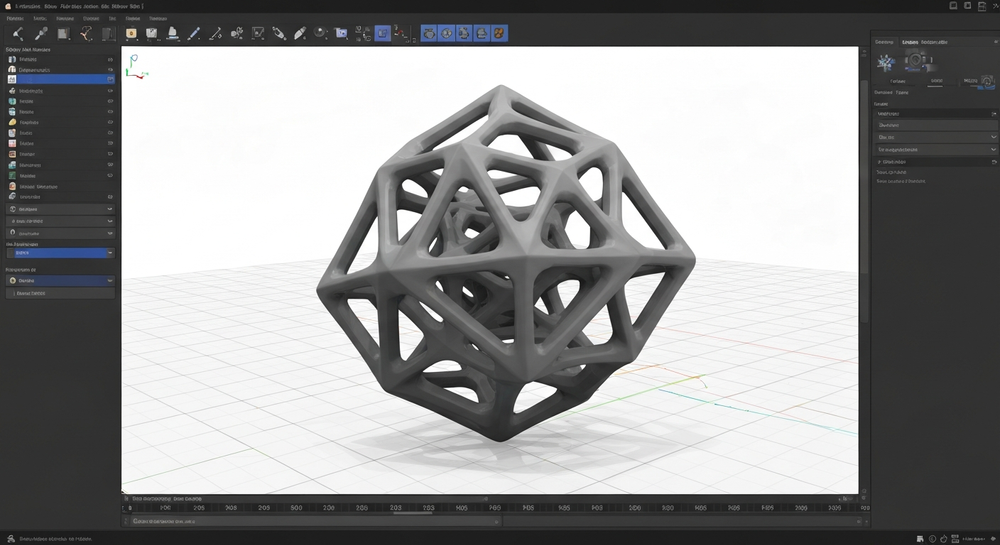The image size is (1000, 545).
Task: Click the orange-brown icon in blue view group
Action: click(x=499, y=34)
